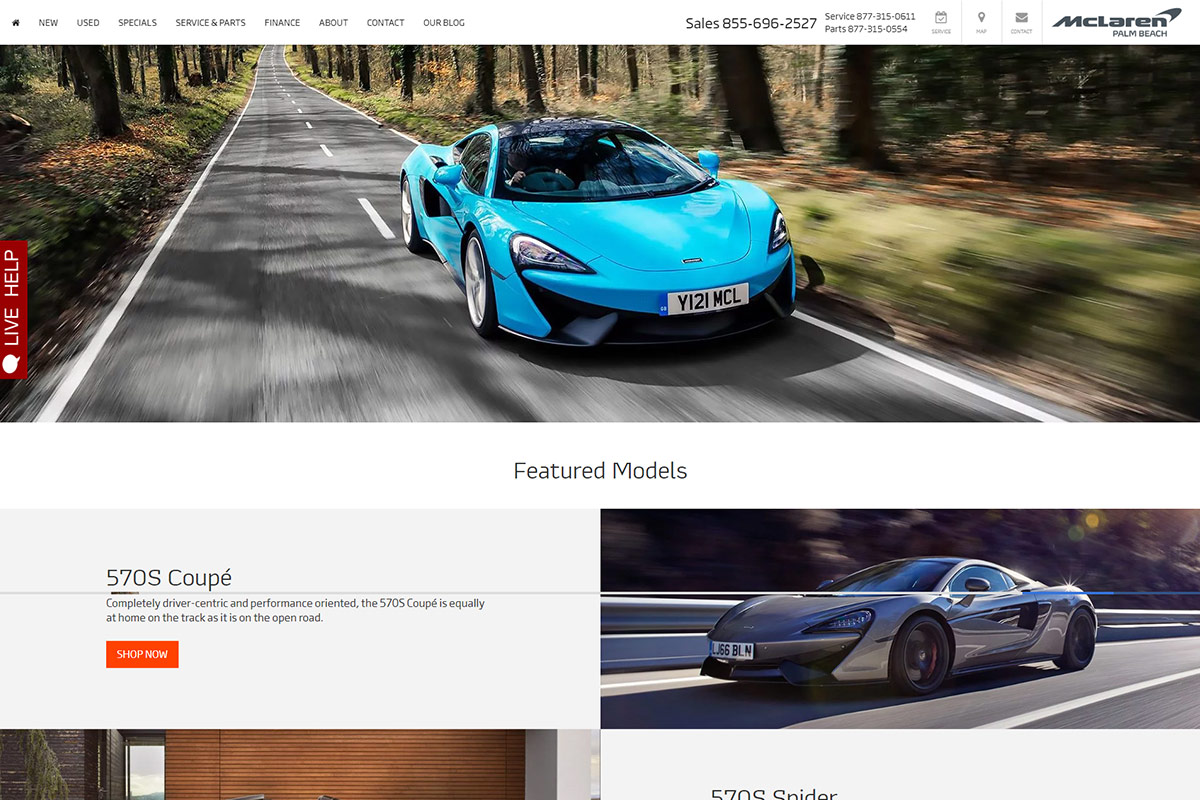Open the grey 570S Coupé car photo

pyautogui.click(x=900, y=619)
